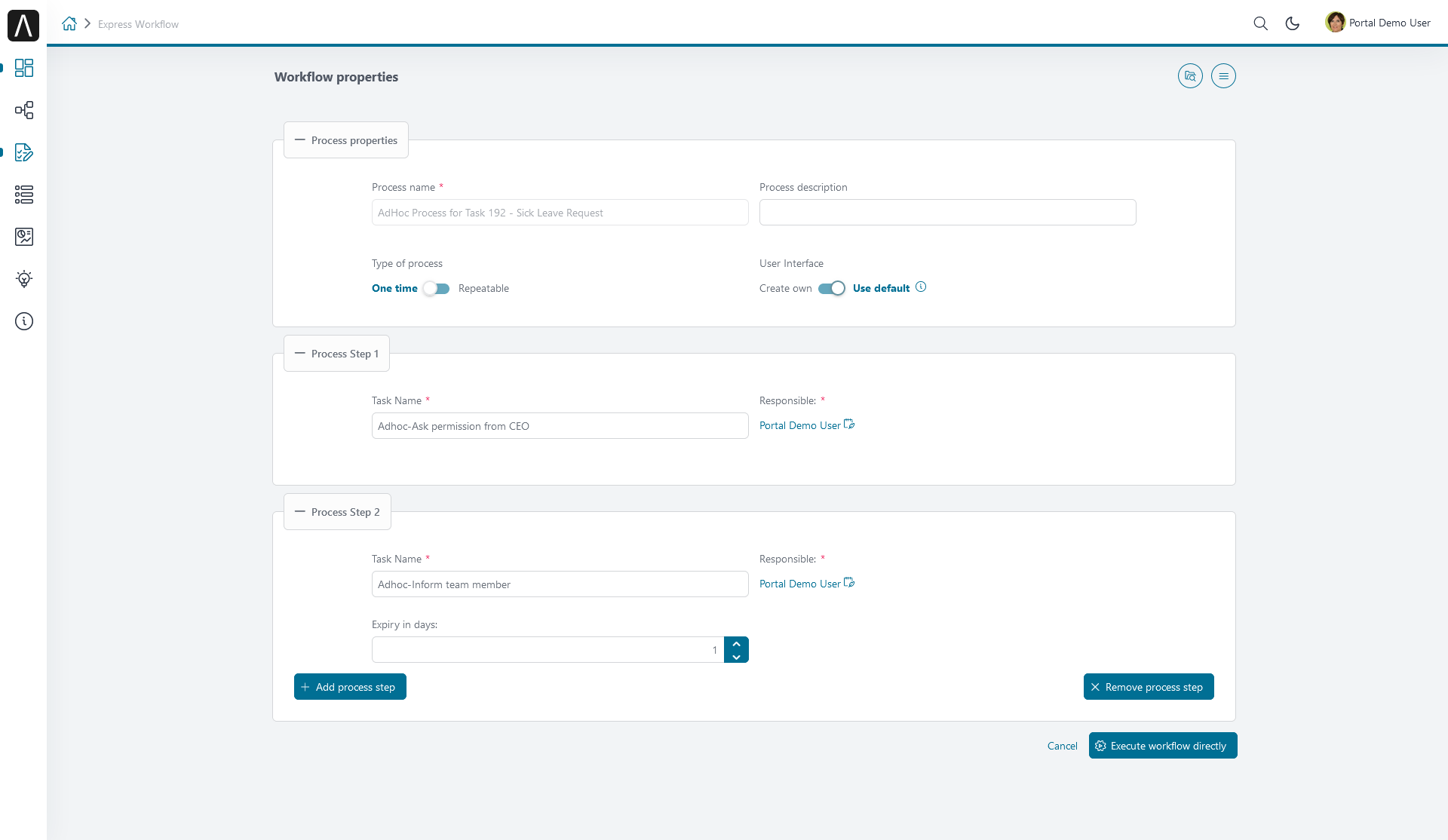Image resolution: width=1448 pixels, height=840 pixels.
Task: Open the info icon in sidebar
Action: (24, 321)
